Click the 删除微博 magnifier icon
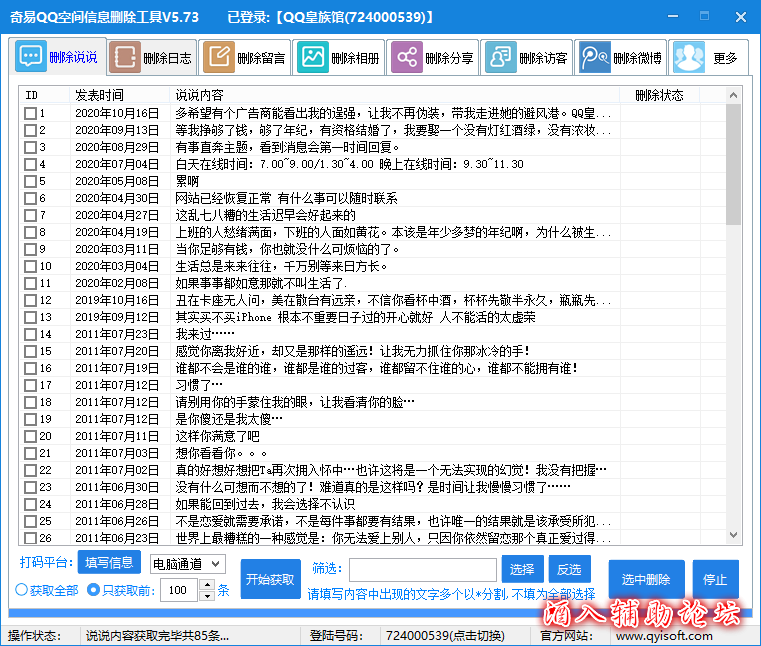Viewport: 761px width, 646px height. pyautogui.click(x=594, y=58)
